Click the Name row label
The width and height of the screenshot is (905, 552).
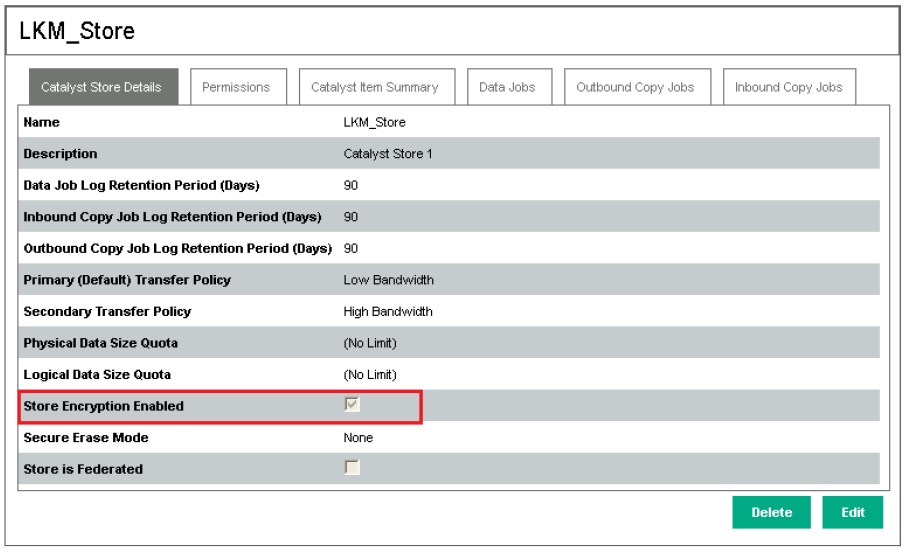(x=42, y=122)
